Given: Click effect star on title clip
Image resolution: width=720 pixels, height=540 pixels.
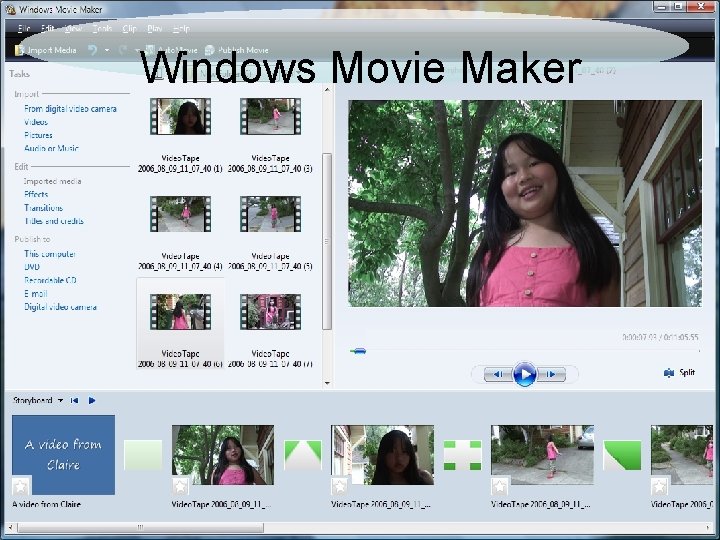Looking at the screenshot, I should pos(21,485).
